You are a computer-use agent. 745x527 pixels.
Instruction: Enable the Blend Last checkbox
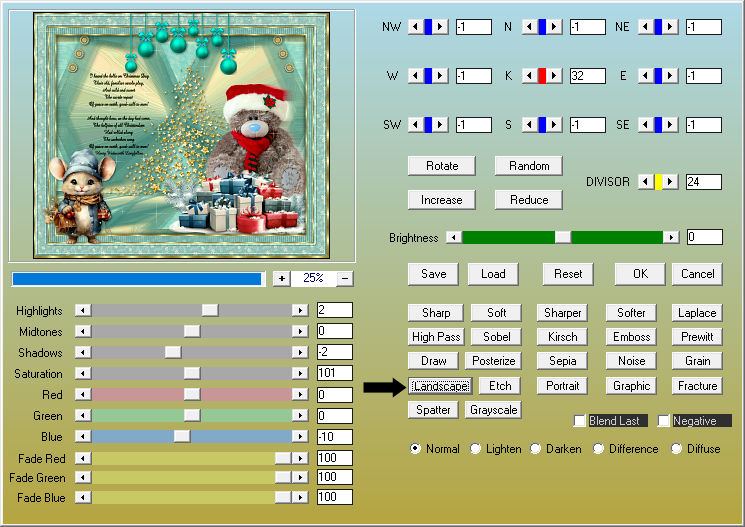tap(579, 421)
